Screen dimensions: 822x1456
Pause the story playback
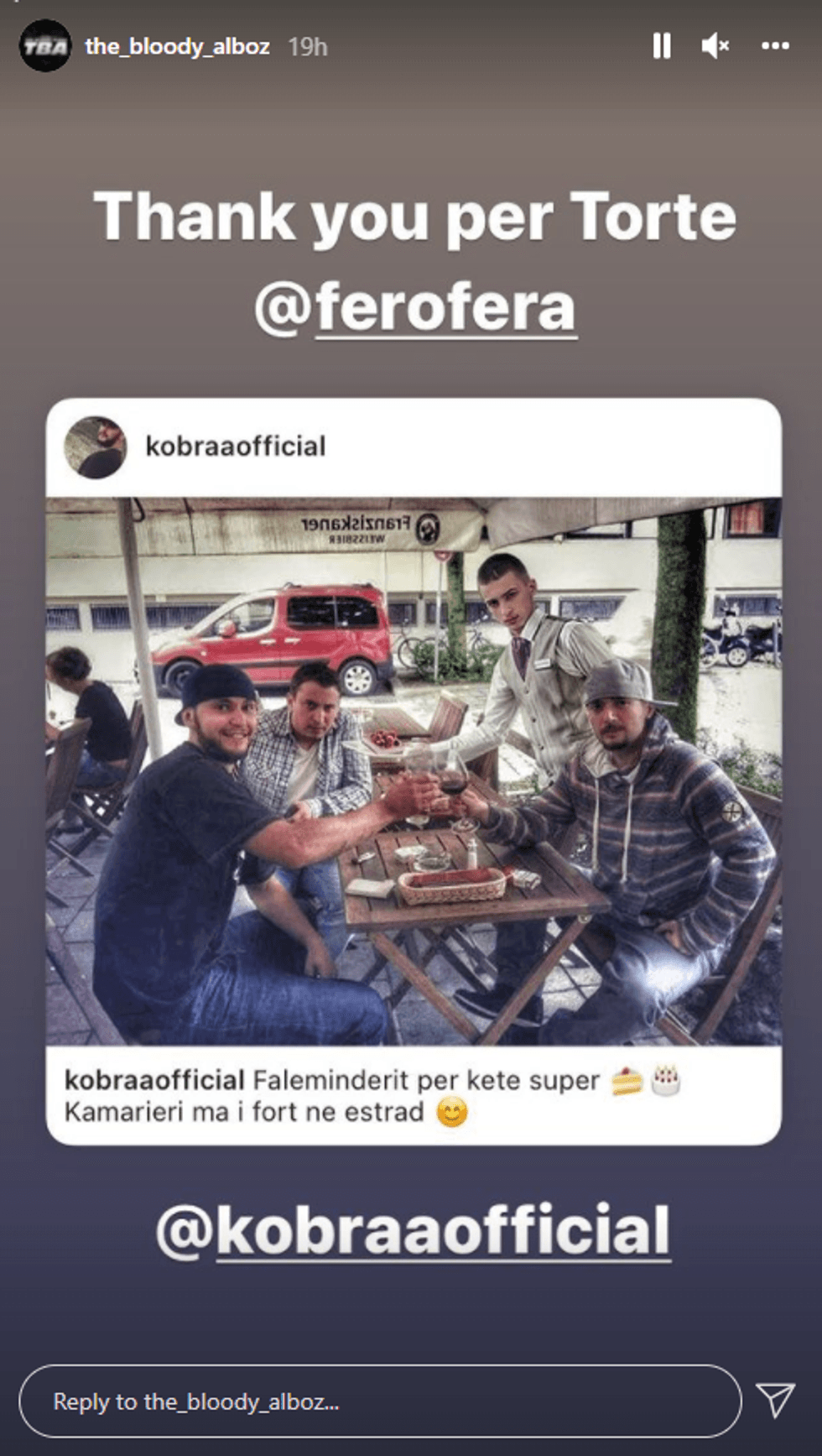pyautogui.click(x=662, y=46)
